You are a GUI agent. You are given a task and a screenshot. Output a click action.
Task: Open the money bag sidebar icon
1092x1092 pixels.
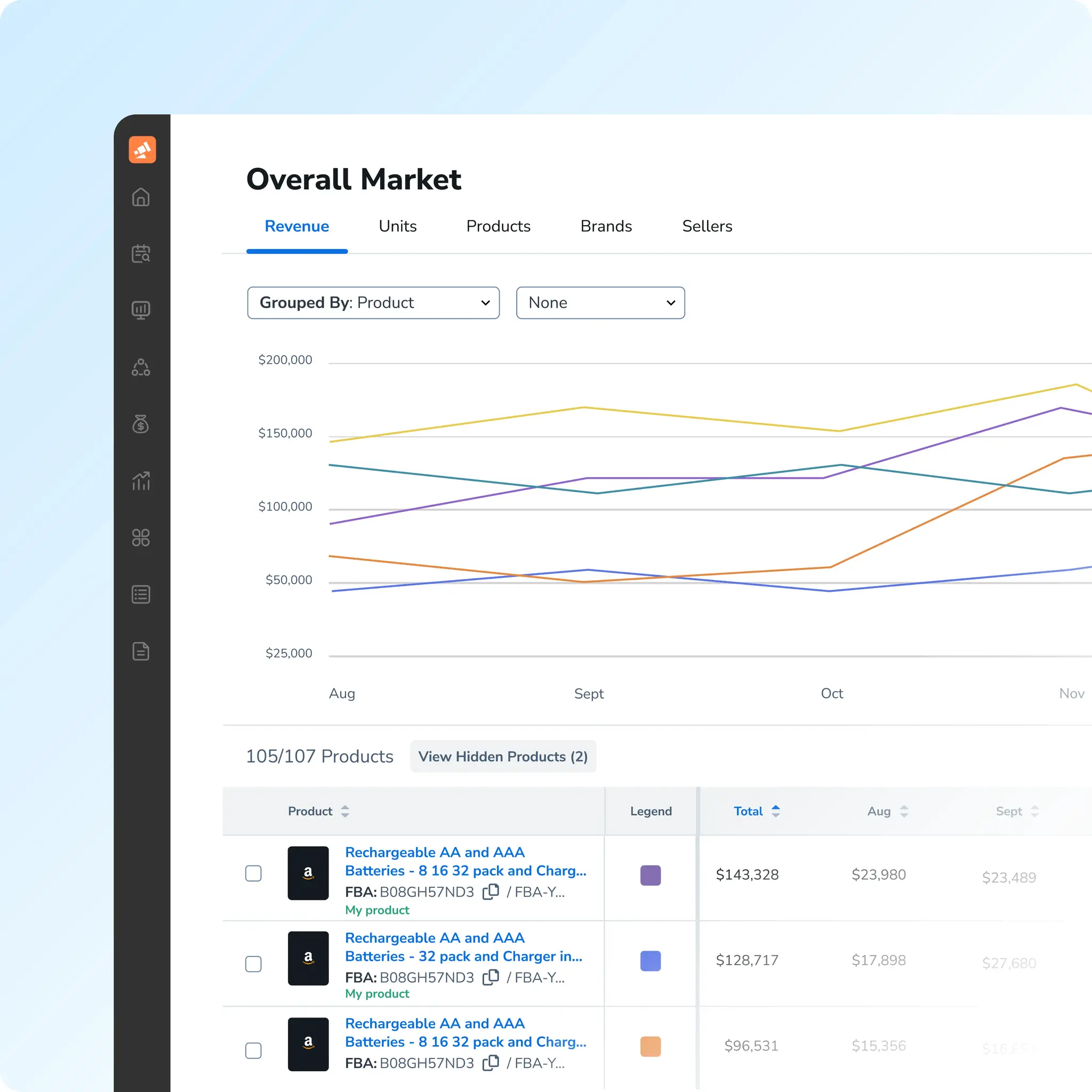coord(141,424)
